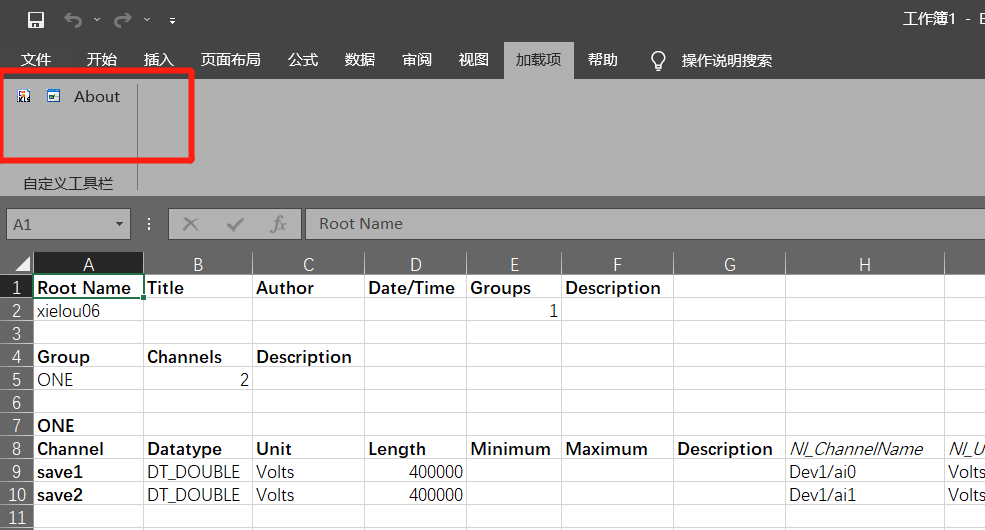Click the About add-in button
The image size is (985, 530).
(x=97, y=97)
